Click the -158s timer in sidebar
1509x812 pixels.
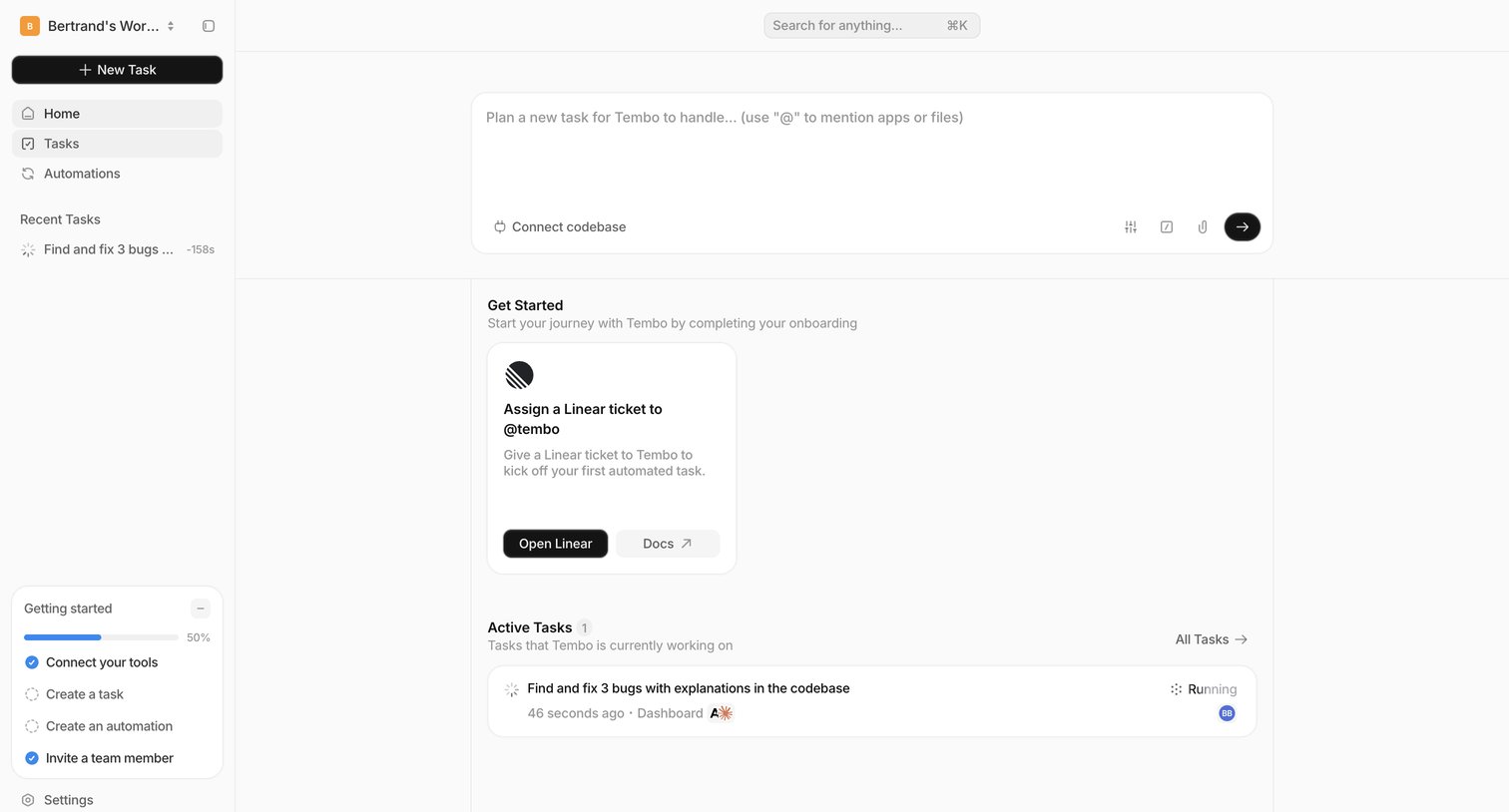(x=201, y=249)
